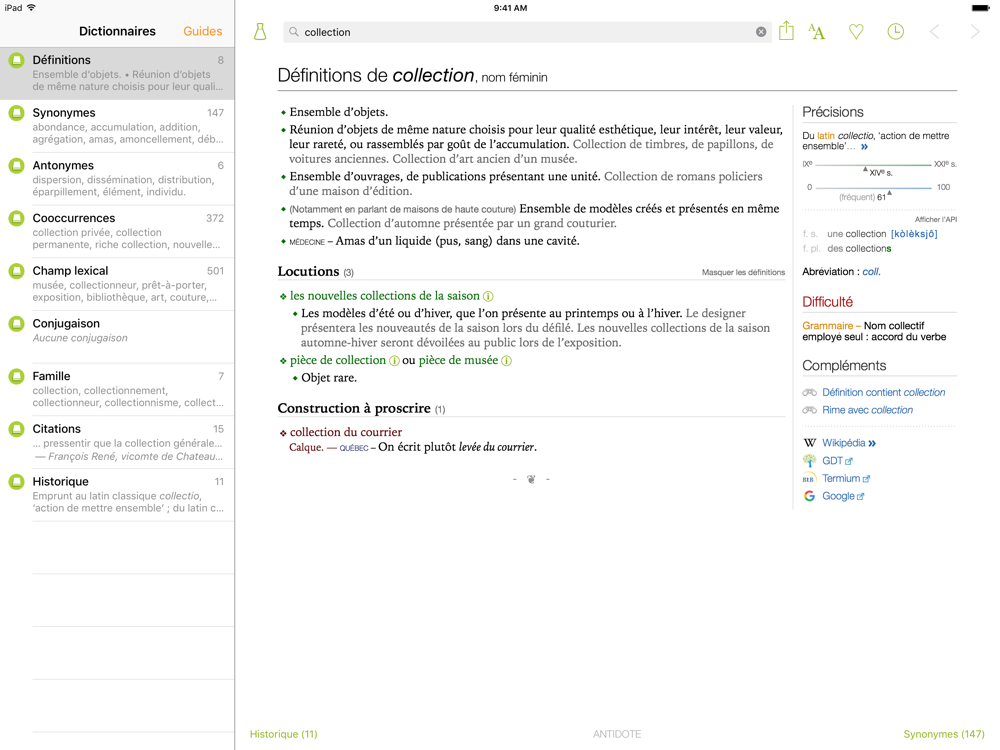
Task: Open the Citations dictionary
Action: 117,443
